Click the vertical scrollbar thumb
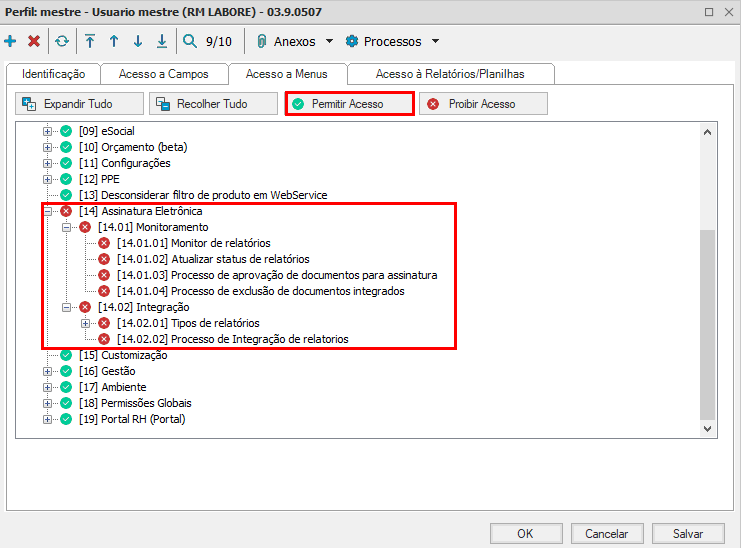This screenshot has height=548, width=741. tap(707, 325)
